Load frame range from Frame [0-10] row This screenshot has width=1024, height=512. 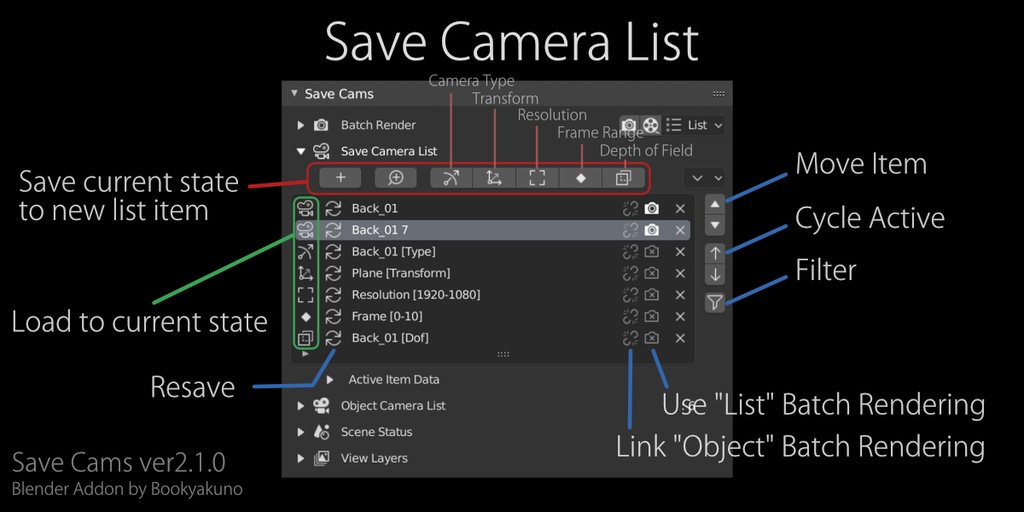pyautogui.click(x=305, y=316)
